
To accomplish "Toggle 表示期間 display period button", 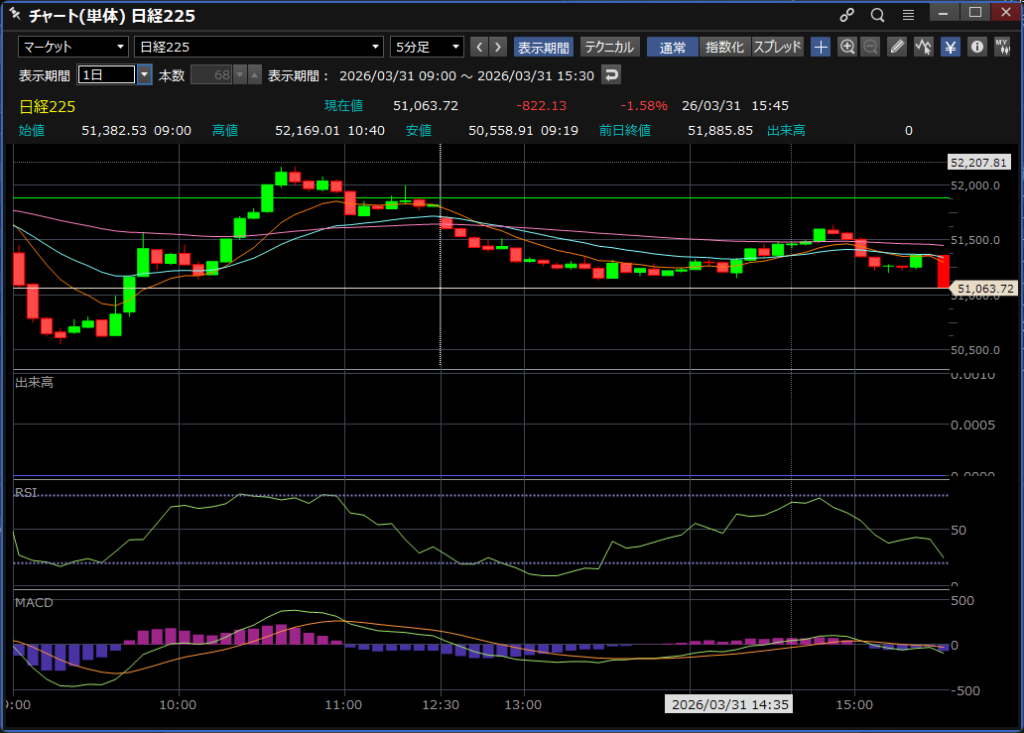I will 543,47.
